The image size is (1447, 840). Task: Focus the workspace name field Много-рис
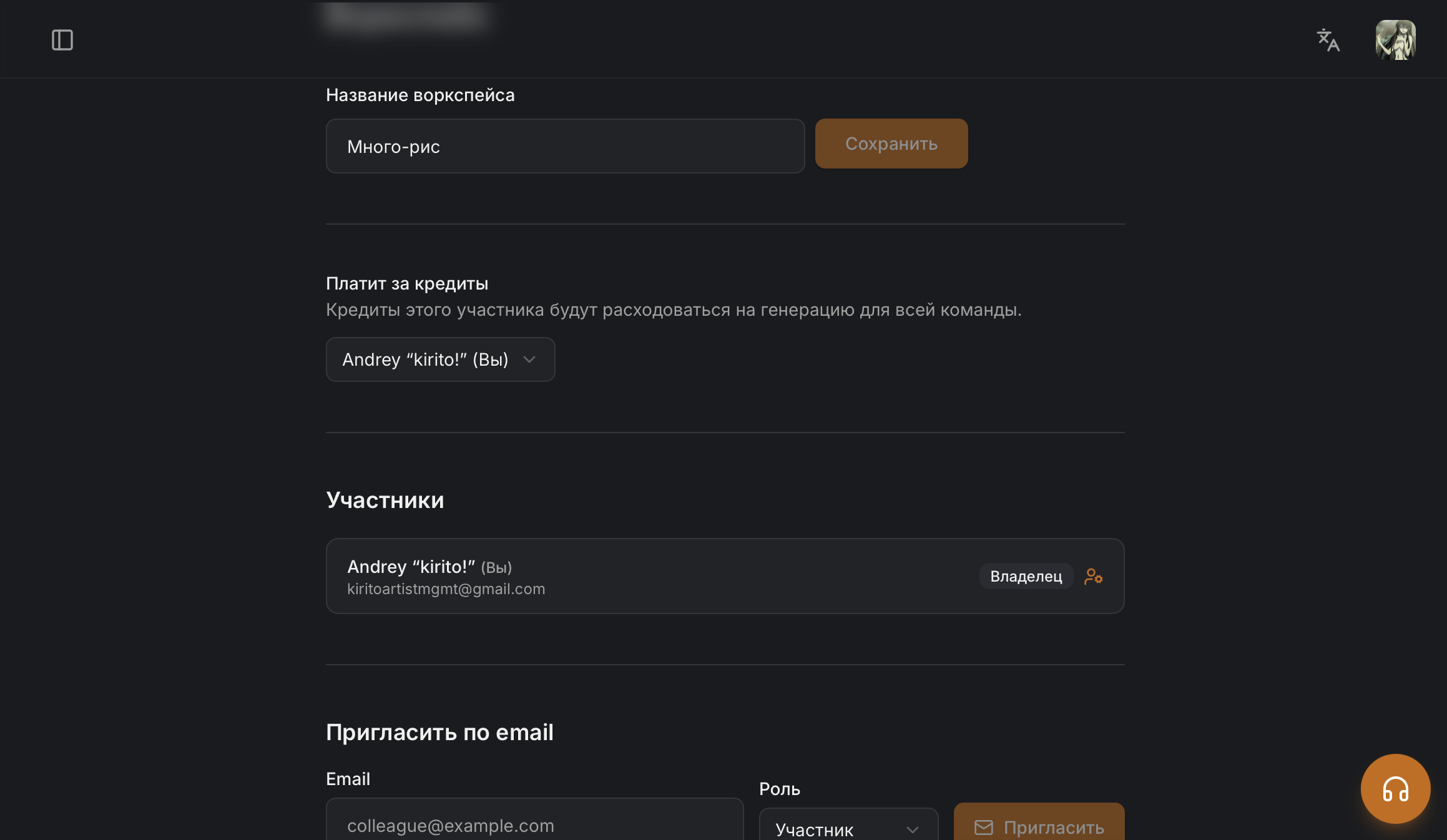point(565,146)
